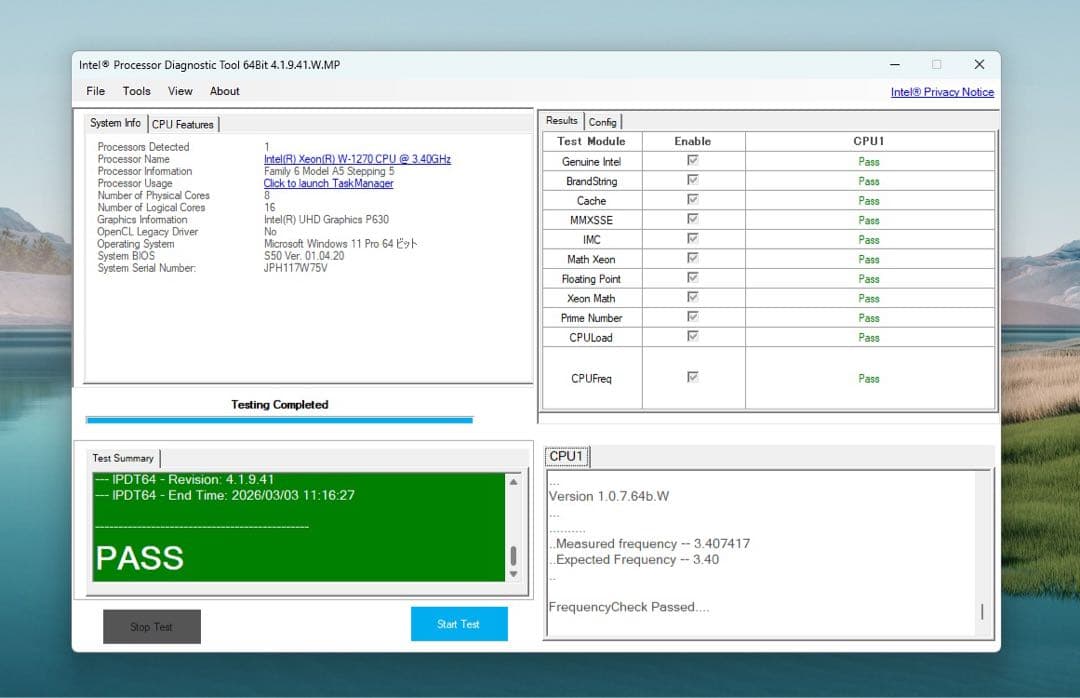This screenshot has height=698, width=1080.
Task: Click the CPU1 column header
Action: pyautogui.click(x=869, y=141)
